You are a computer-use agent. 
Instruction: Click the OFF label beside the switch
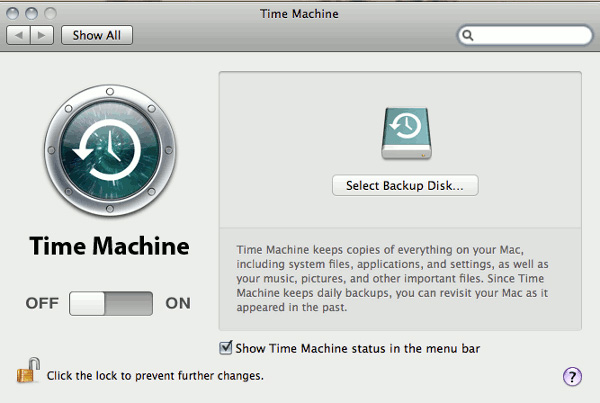click(x=42, y=303)
